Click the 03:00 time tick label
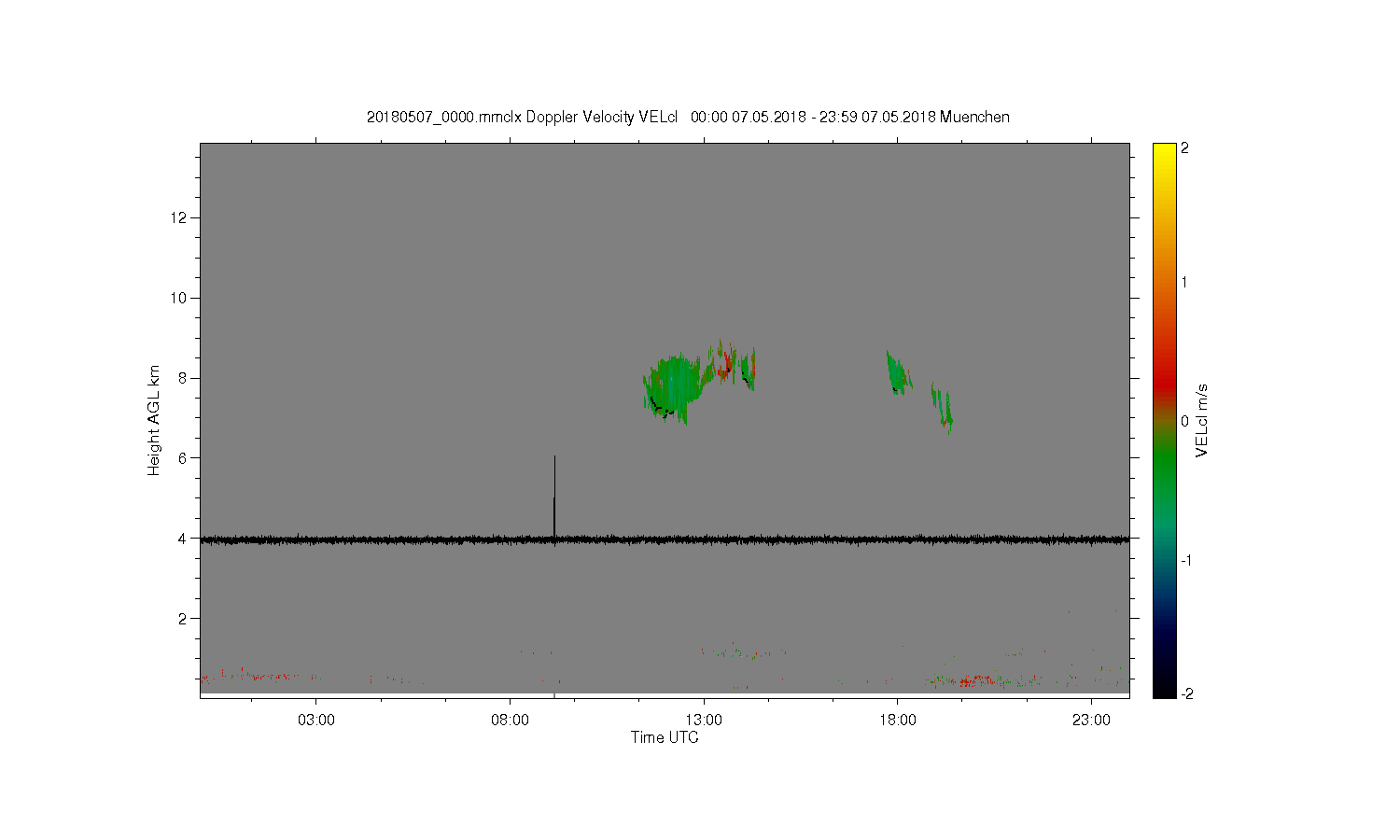This screenshot has width=1400, height=840. click(316, 721)
